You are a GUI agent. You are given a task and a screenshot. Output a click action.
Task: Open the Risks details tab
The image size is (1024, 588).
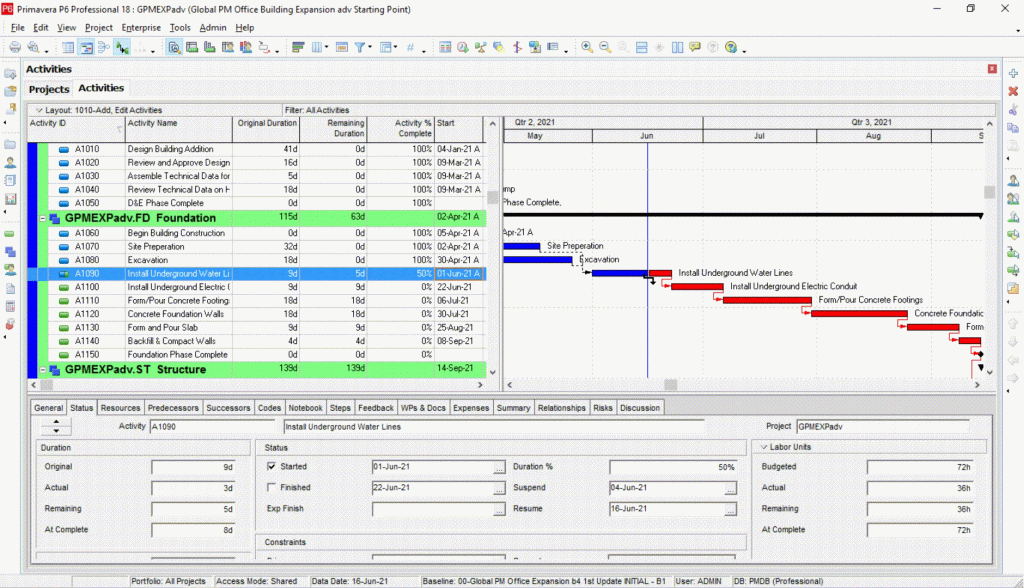(603, 408)
